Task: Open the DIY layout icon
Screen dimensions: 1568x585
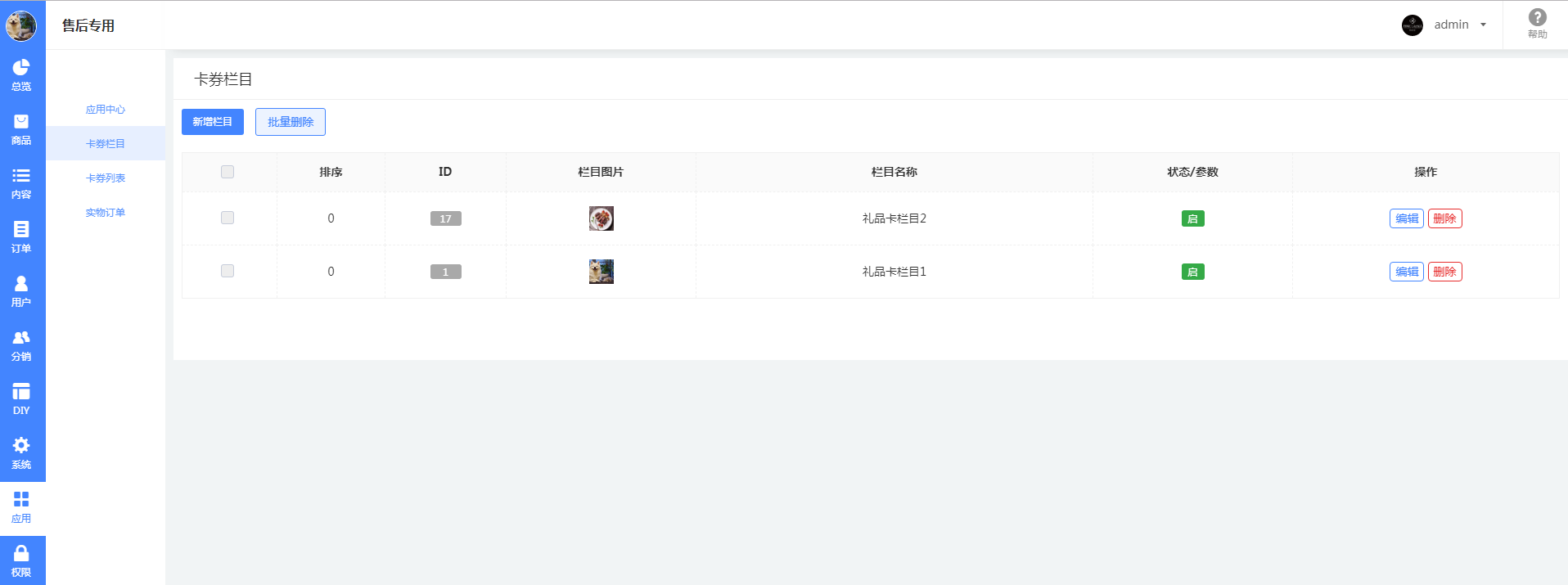Action: [21, 392]
